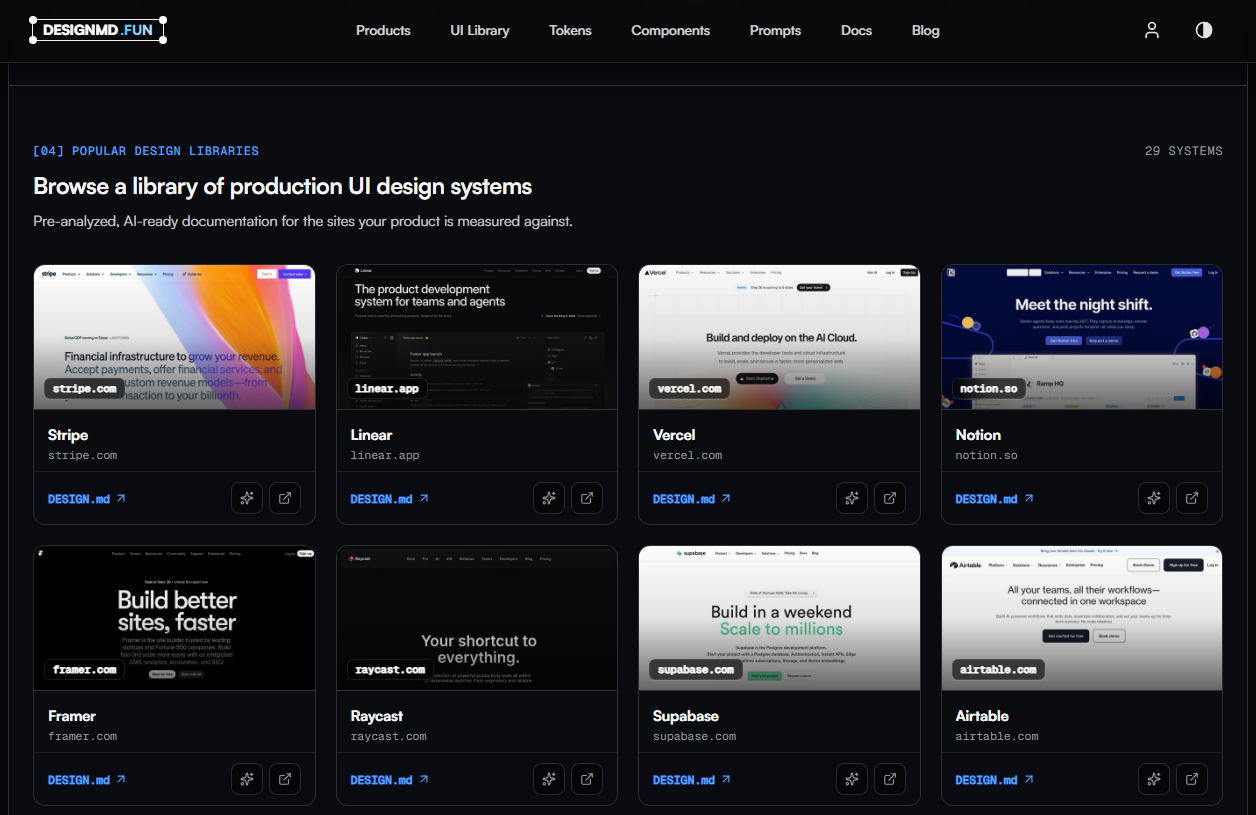
Task: Open Airtable's DESIGN.md link
Action: [x=995, y=780]
